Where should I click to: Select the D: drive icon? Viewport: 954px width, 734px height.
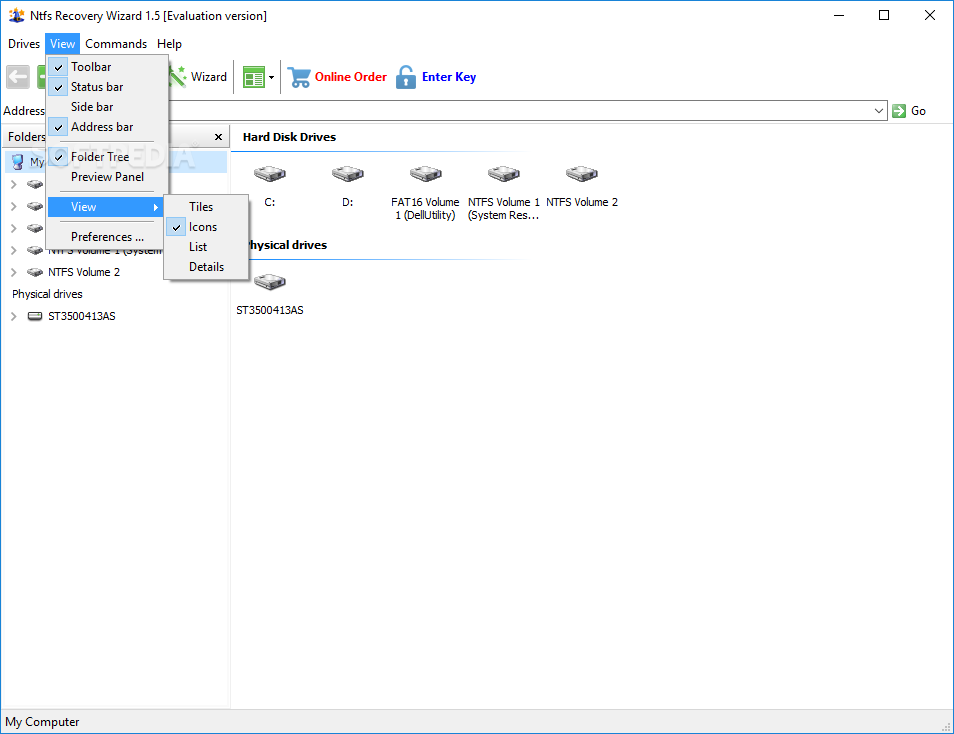[347, 174]
